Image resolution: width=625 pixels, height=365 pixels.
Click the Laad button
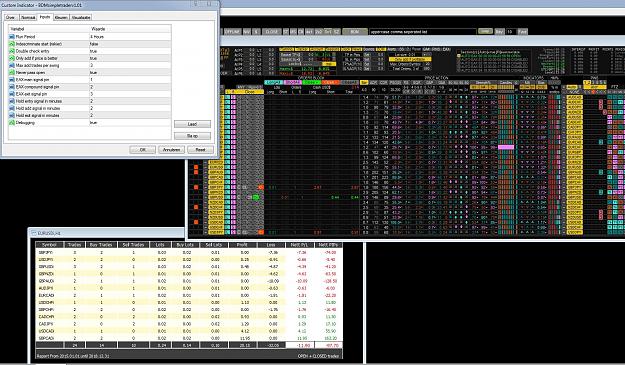tap(192, 124)
